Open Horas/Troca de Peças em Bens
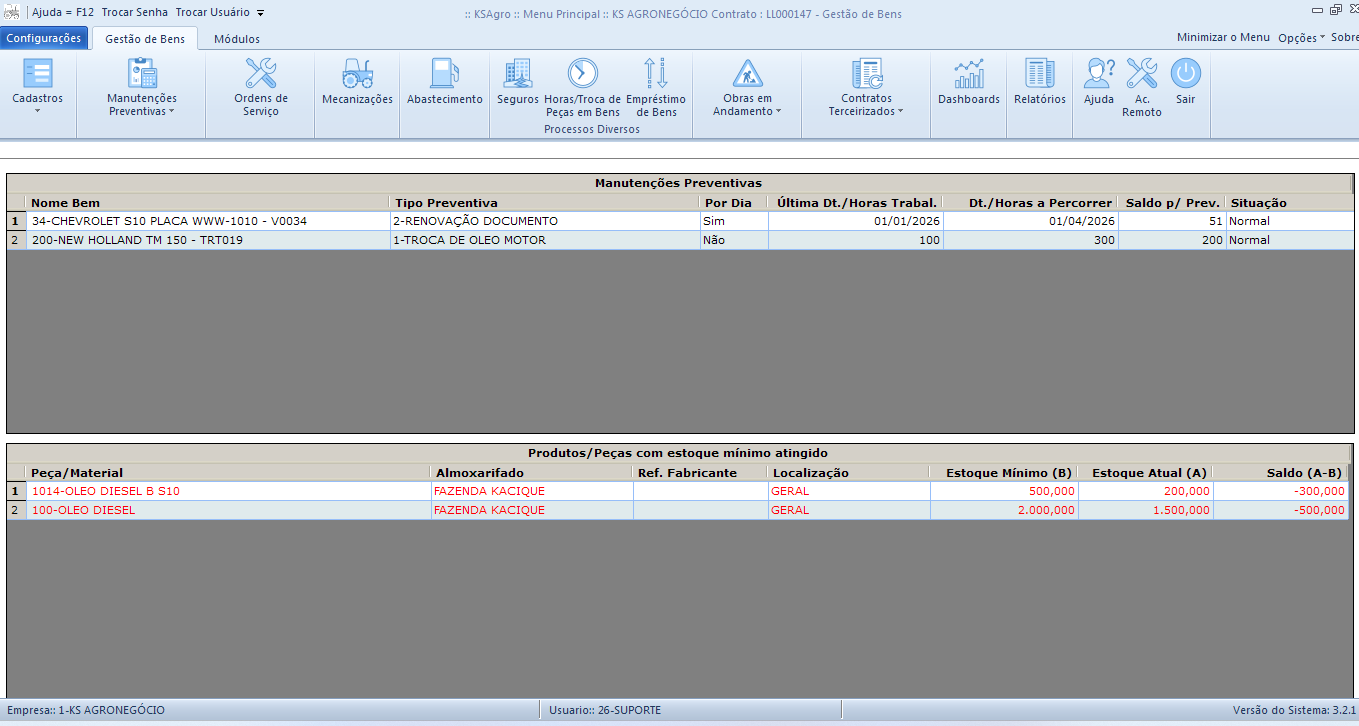 point(582,74)
